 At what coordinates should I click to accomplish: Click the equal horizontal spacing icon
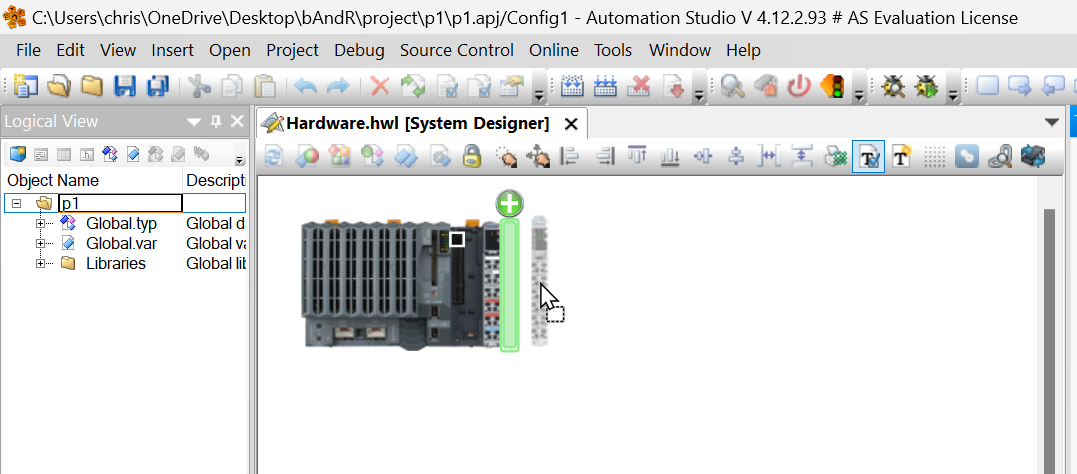[x=768, y=157]
